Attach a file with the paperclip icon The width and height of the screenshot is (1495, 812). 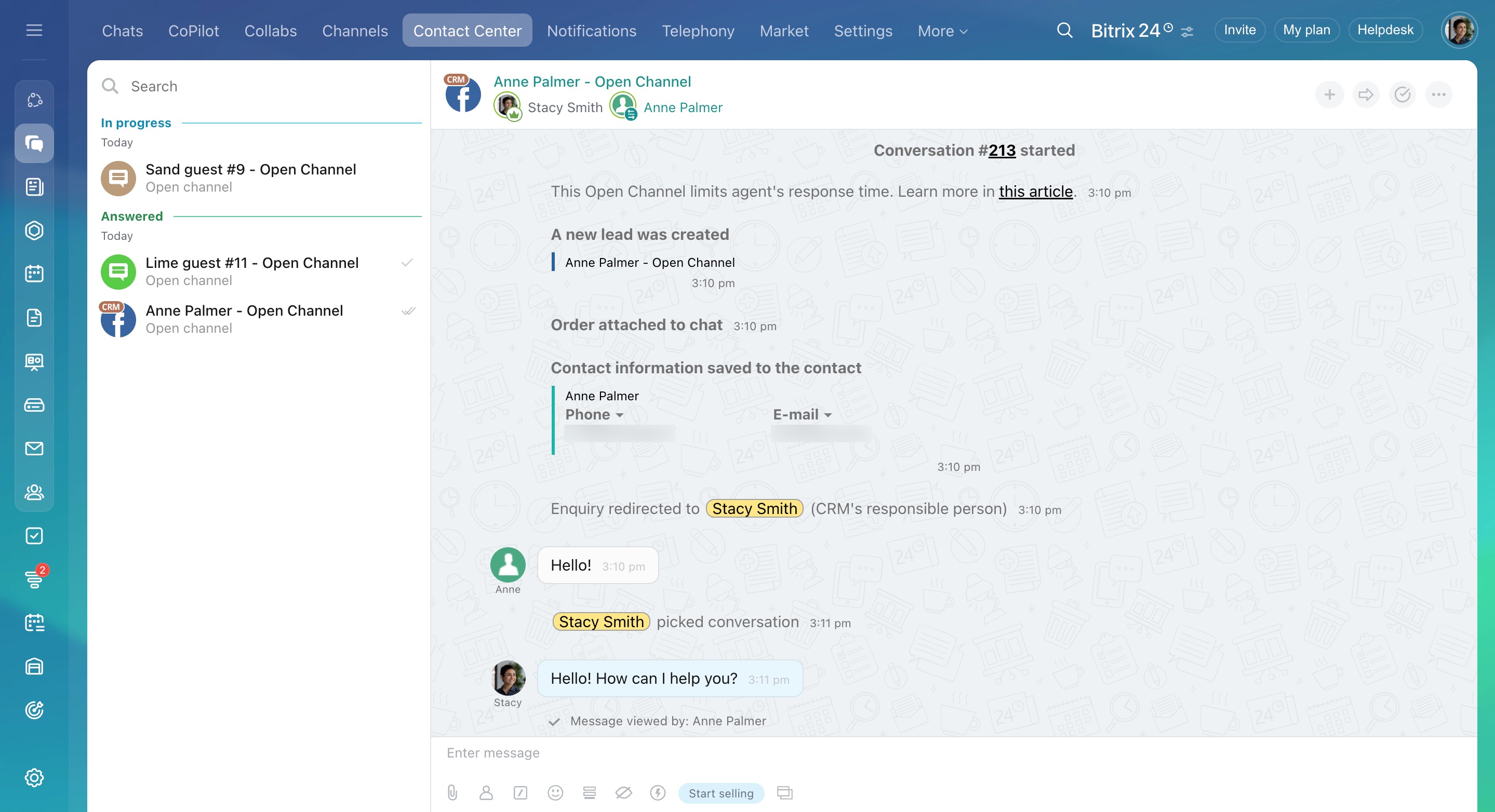[x=452, y=793]
